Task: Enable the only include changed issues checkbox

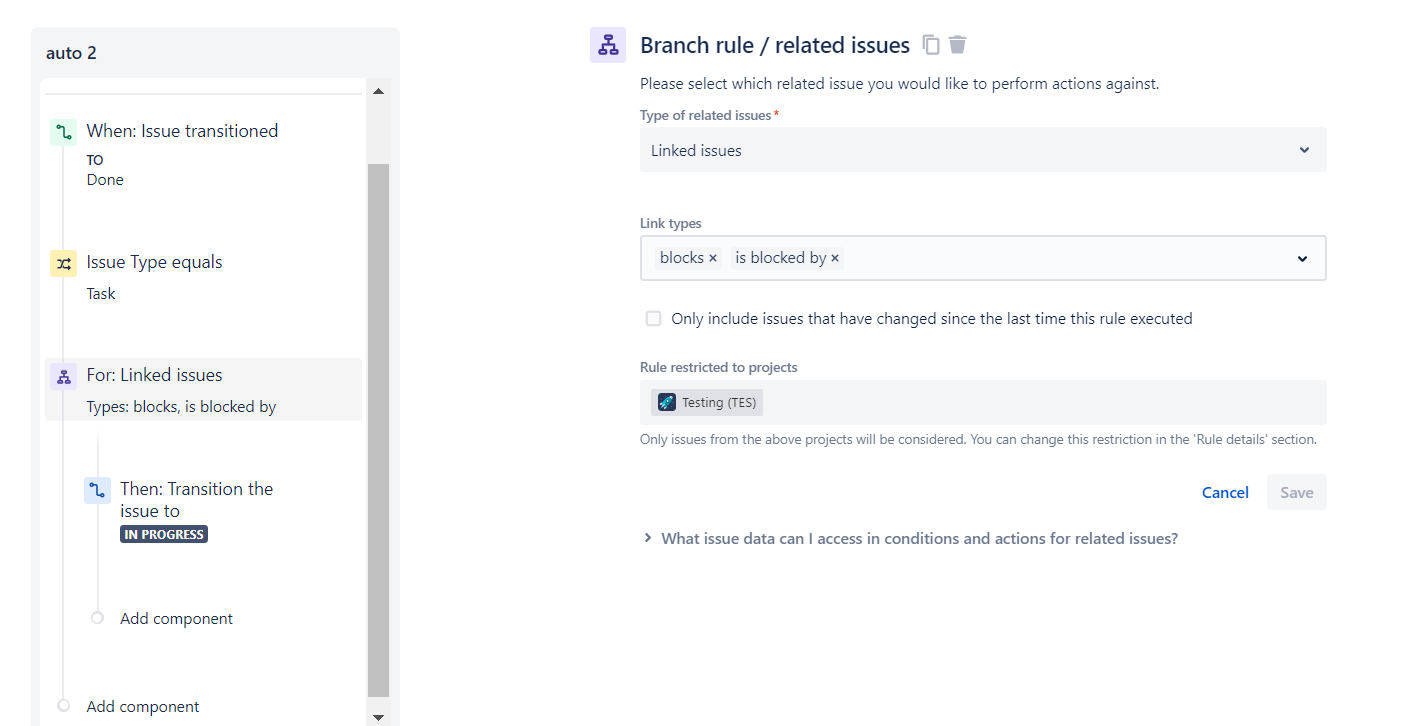Action: 653,318
